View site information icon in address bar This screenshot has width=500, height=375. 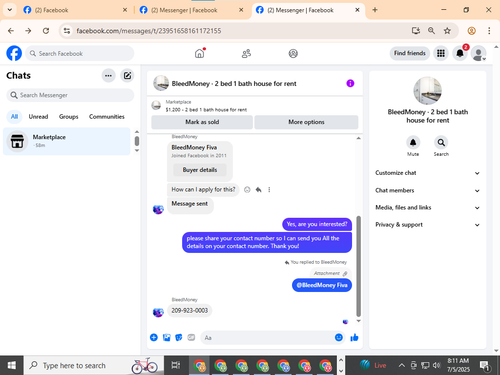pyautogui.click(x=67, y=31)
